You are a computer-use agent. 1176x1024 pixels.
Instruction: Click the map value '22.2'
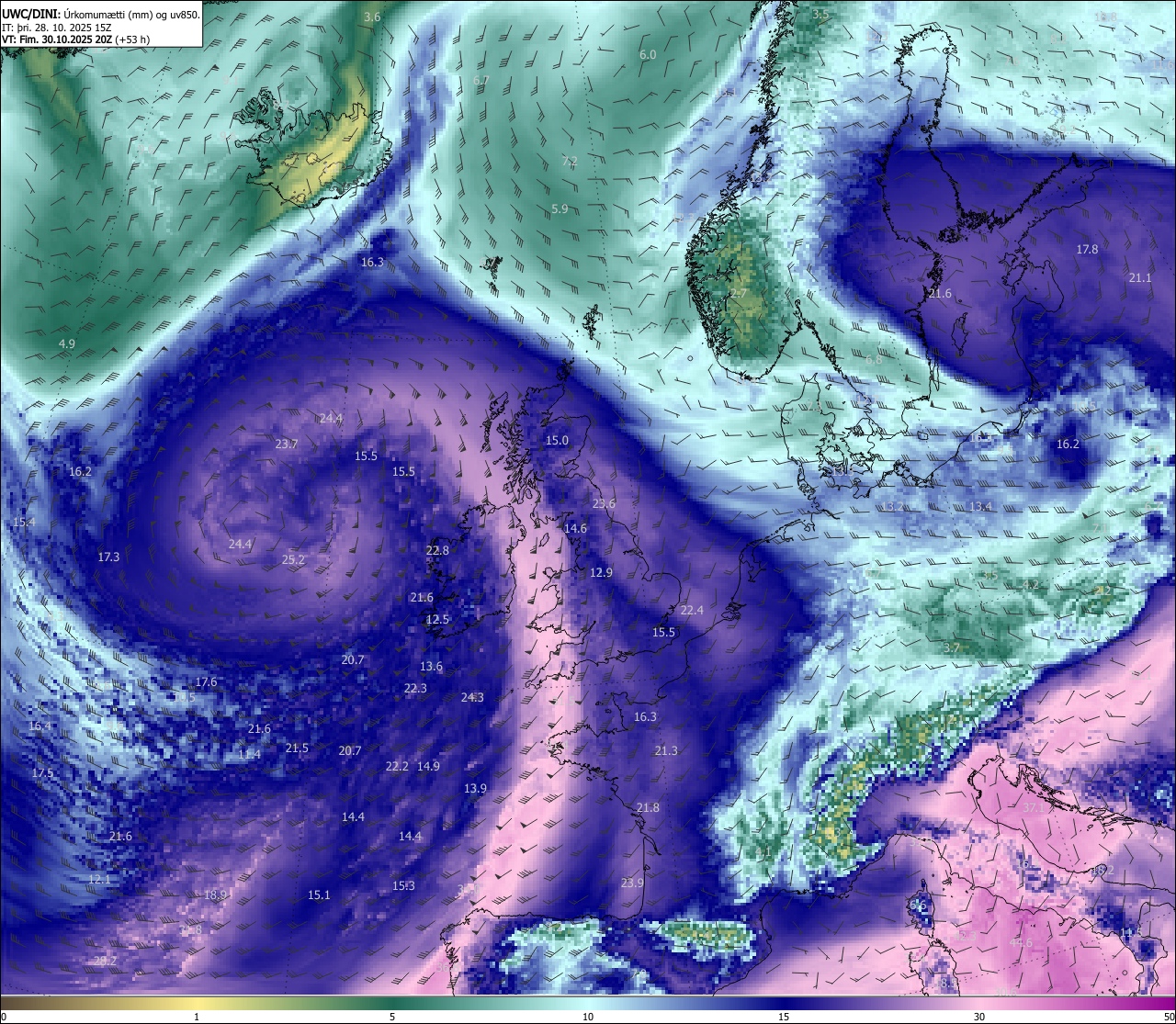397,766
